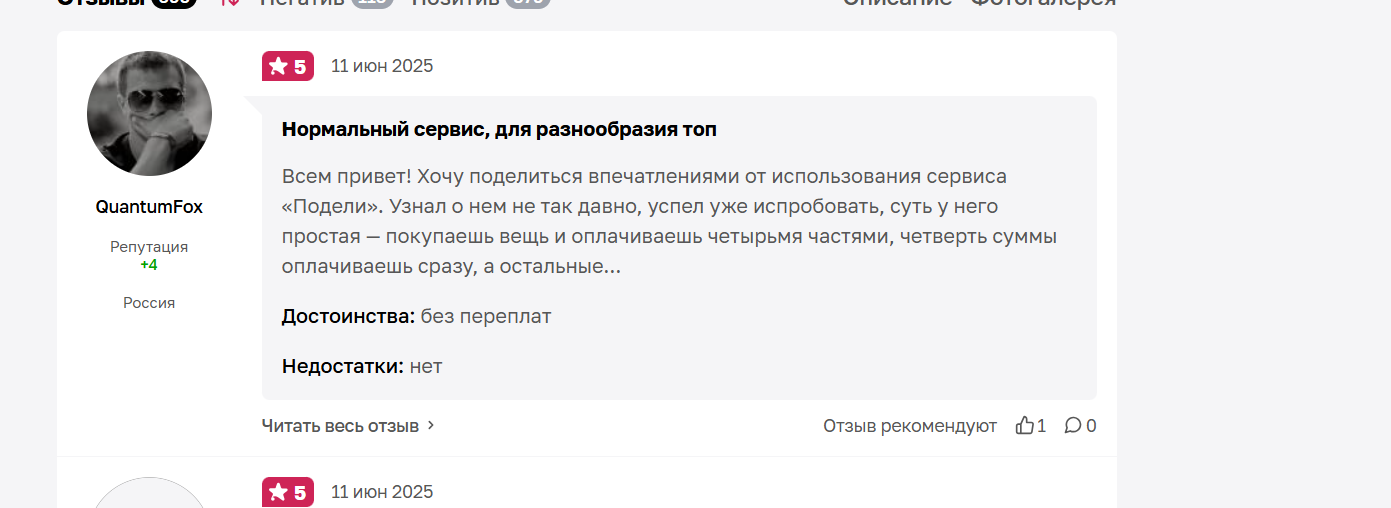Click the +4 reputation value
The image size is (1391, 508).
click(149, 265)
